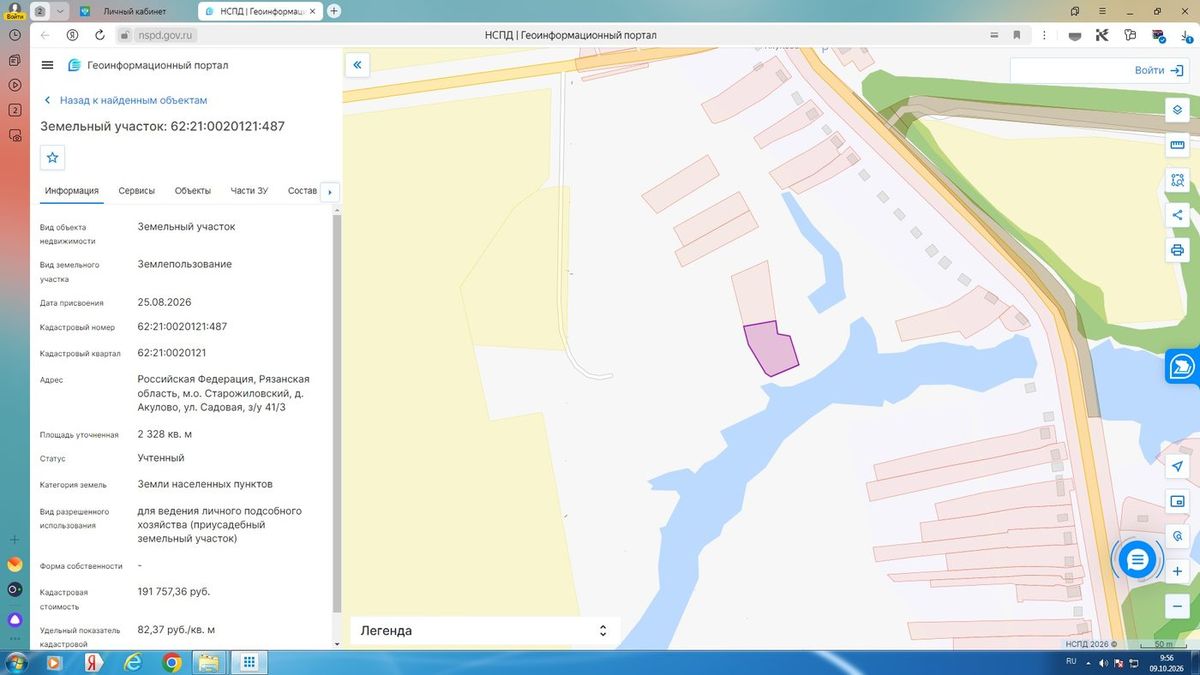
Task: Zoom out on the map
Action: pyautogui.click(x=1177, y=606)
